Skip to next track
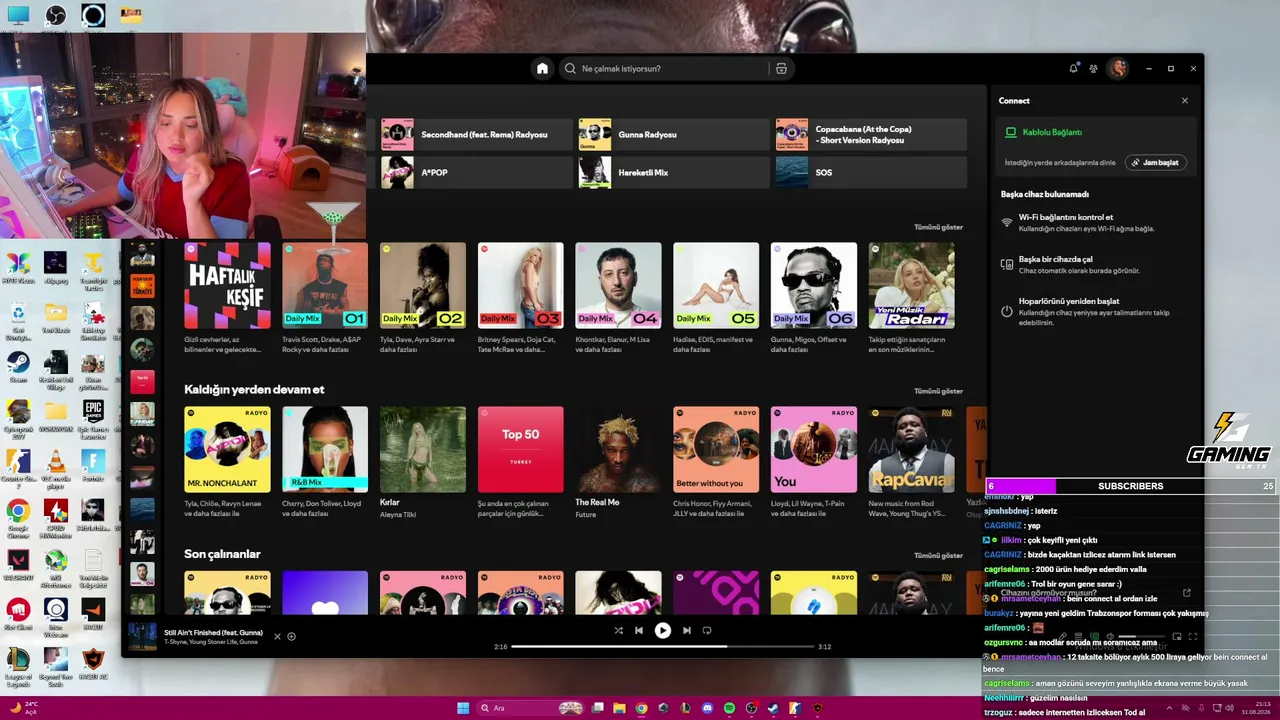 coord(686,630)
